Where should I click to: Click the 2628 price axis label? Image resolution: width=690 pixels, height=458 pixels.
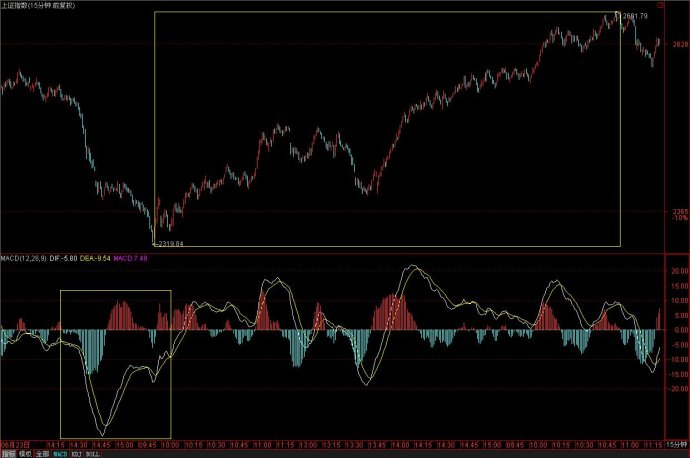coord(680,44)
